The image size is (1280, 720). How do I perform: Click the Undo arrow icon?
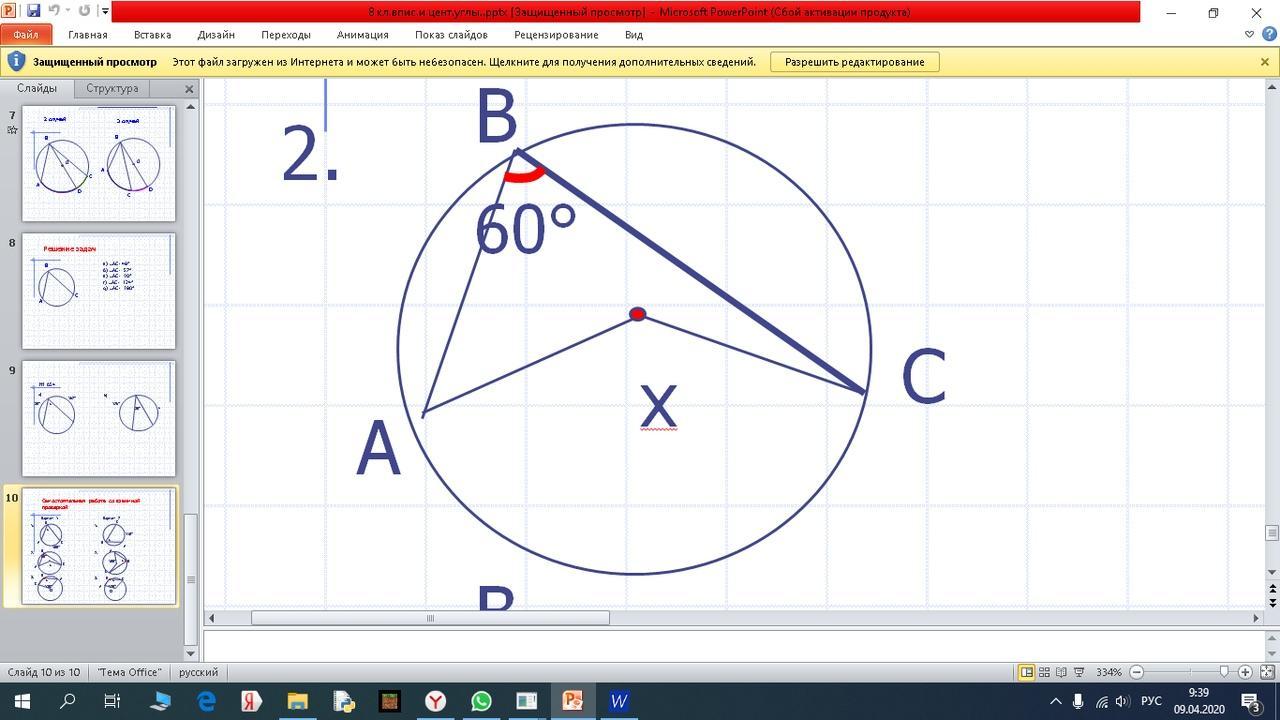[54, 11]
